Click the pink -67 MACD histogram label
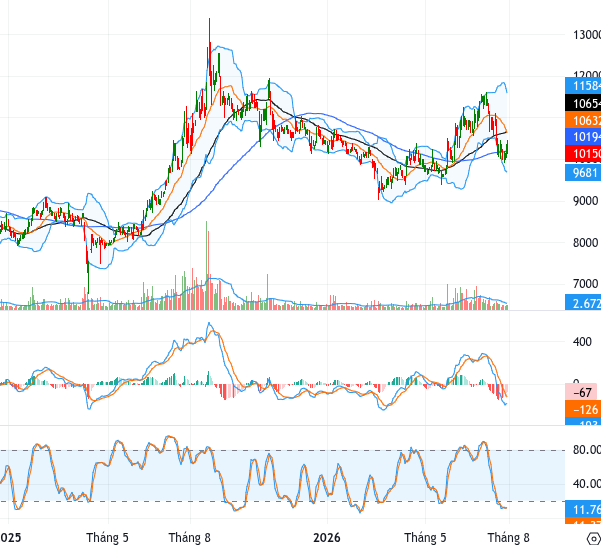 [581, 392]
